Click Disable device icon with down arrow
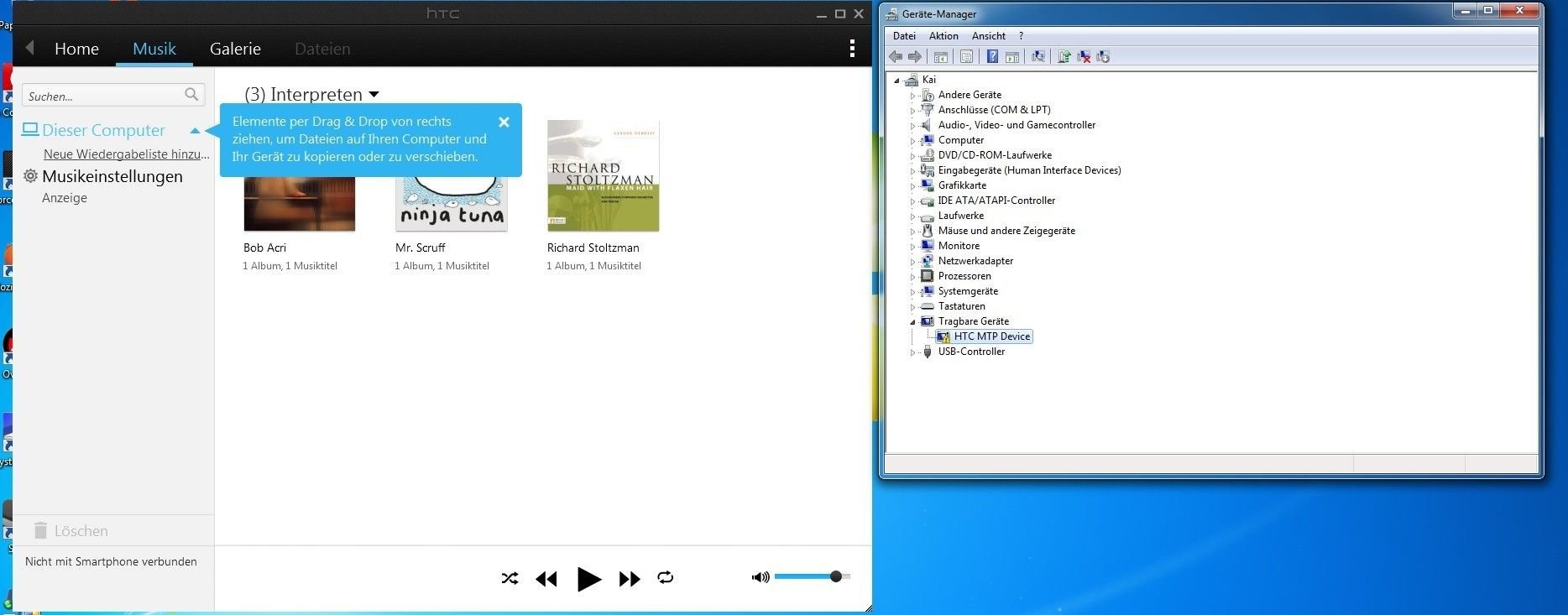The height and width of the screenshot is (615, 1568). click(1103, 57)
